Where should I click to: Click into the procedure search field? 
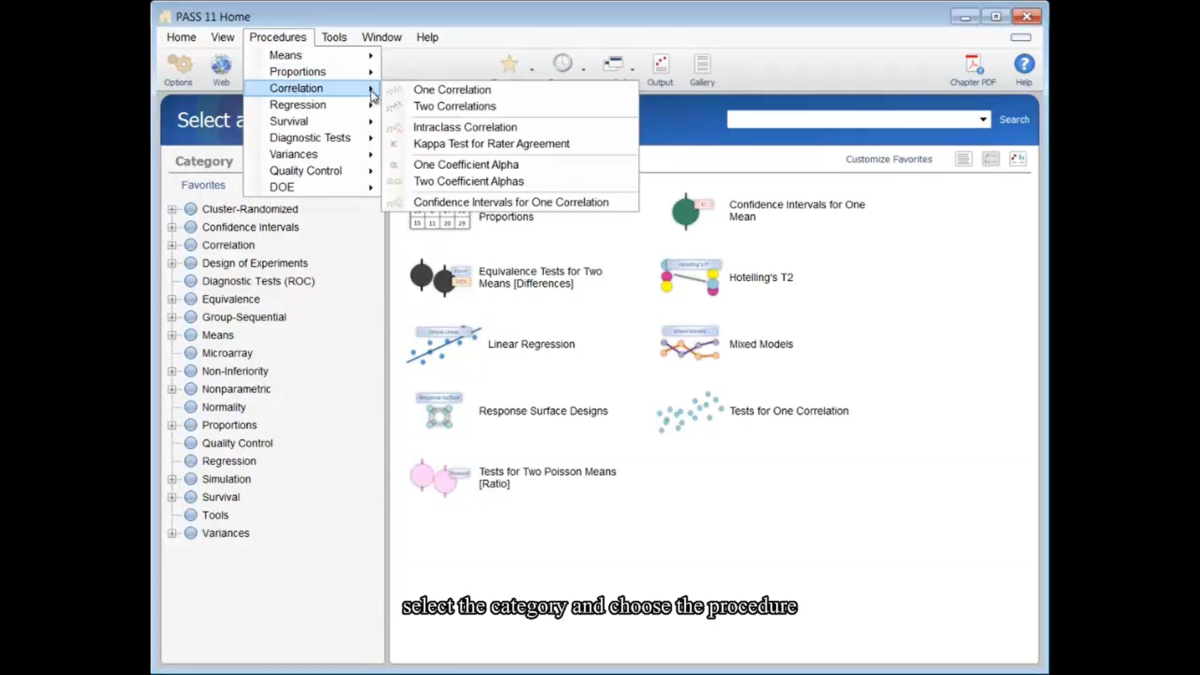pyautogui.click(x=852, y=119)
